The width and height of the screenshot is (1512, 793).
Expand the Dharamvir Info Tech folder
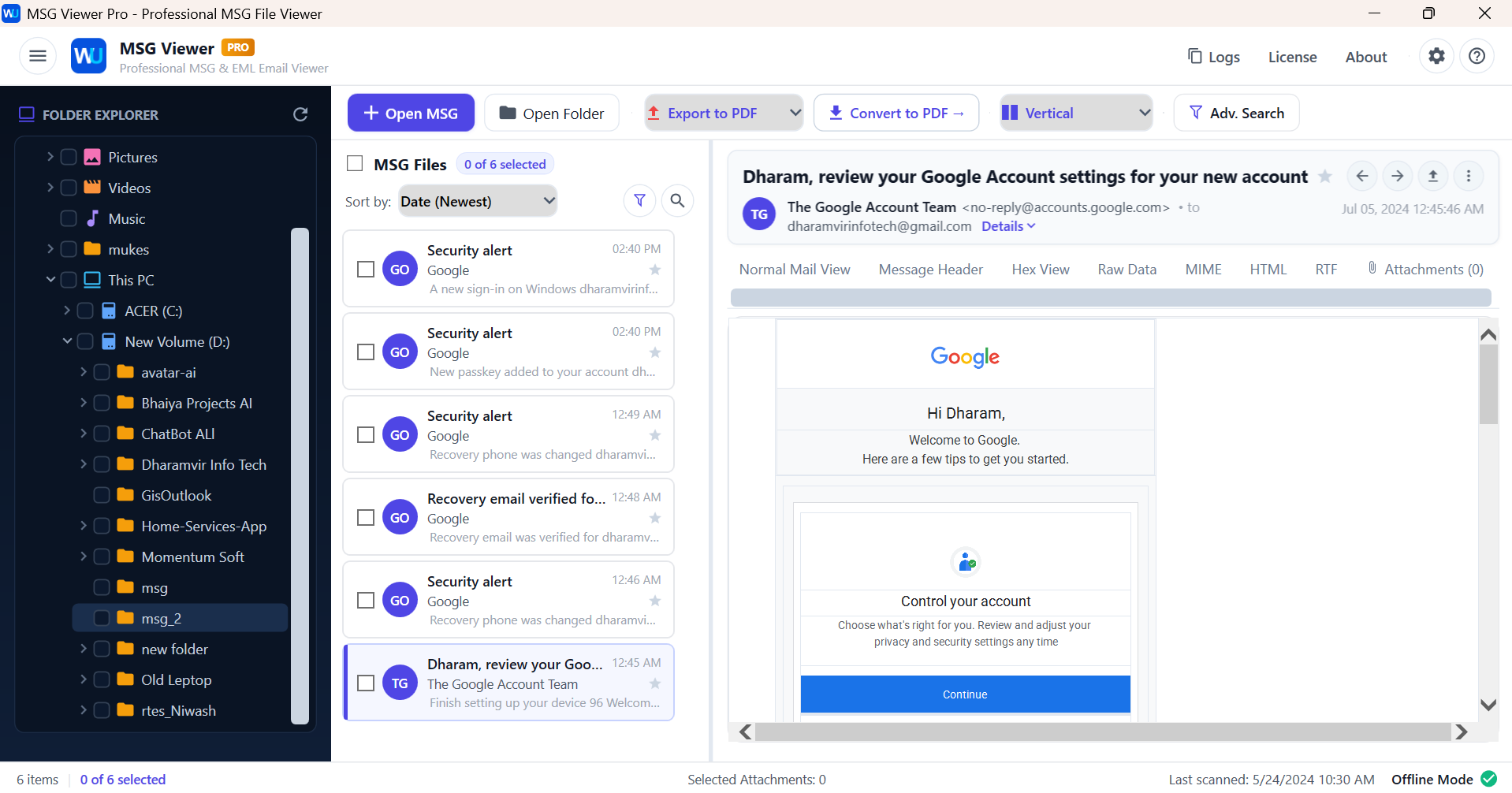coord(84,464)
